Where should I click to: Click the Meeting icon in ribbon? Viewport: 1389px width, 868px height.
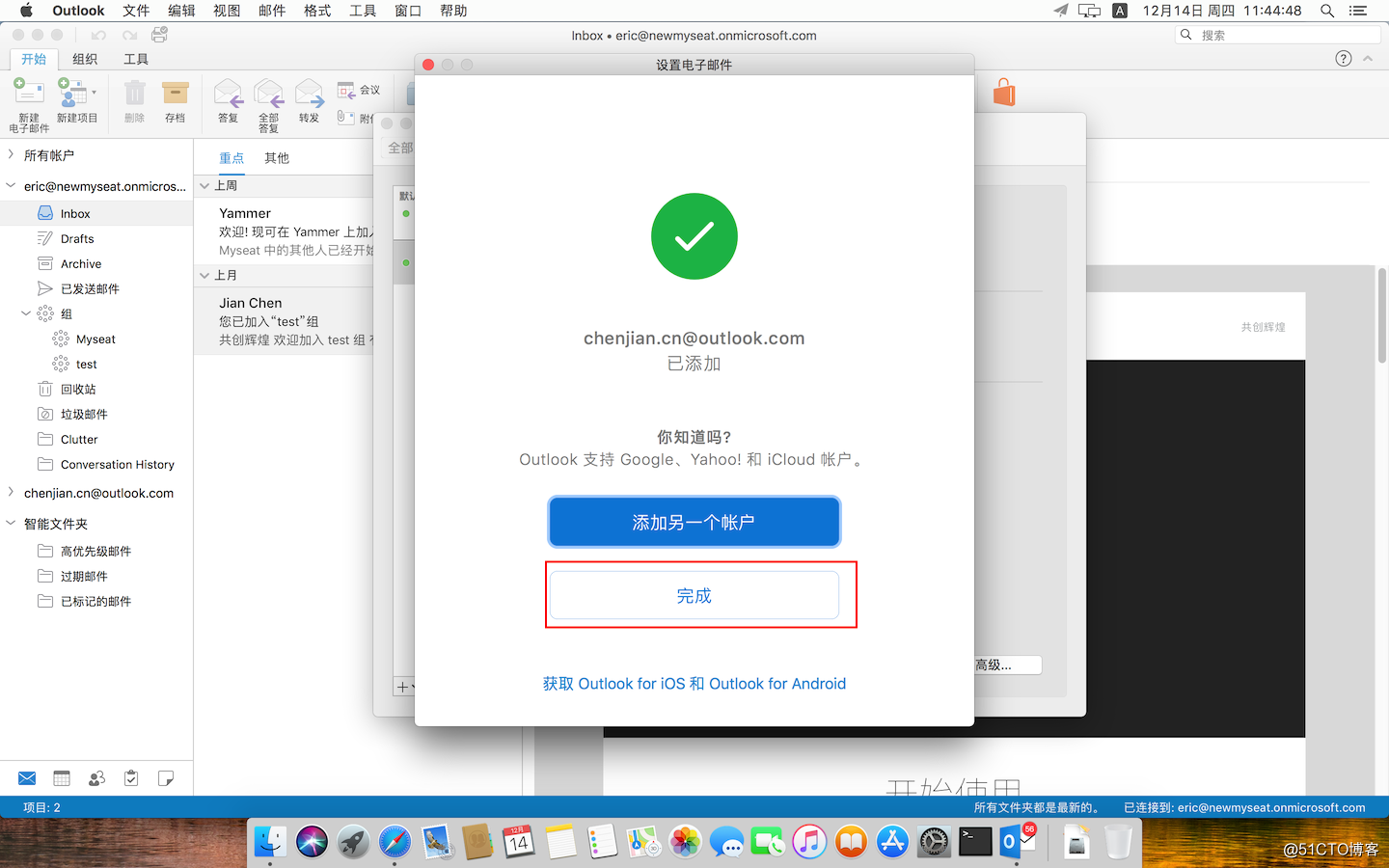click(346, 90)
